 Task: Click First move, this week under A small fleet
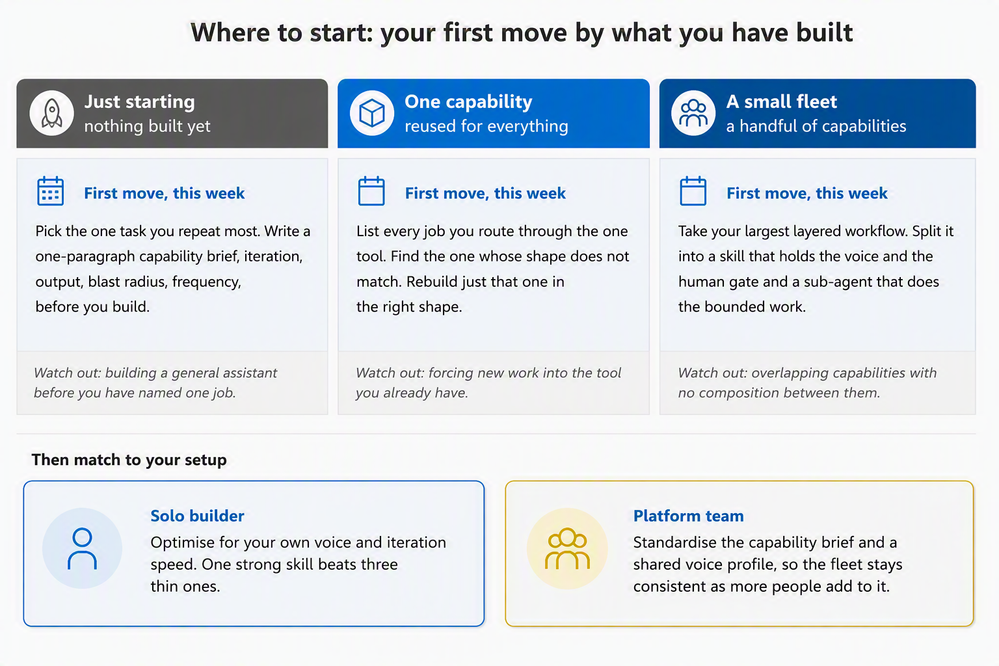pyautogui.click(x=807, y=193)
